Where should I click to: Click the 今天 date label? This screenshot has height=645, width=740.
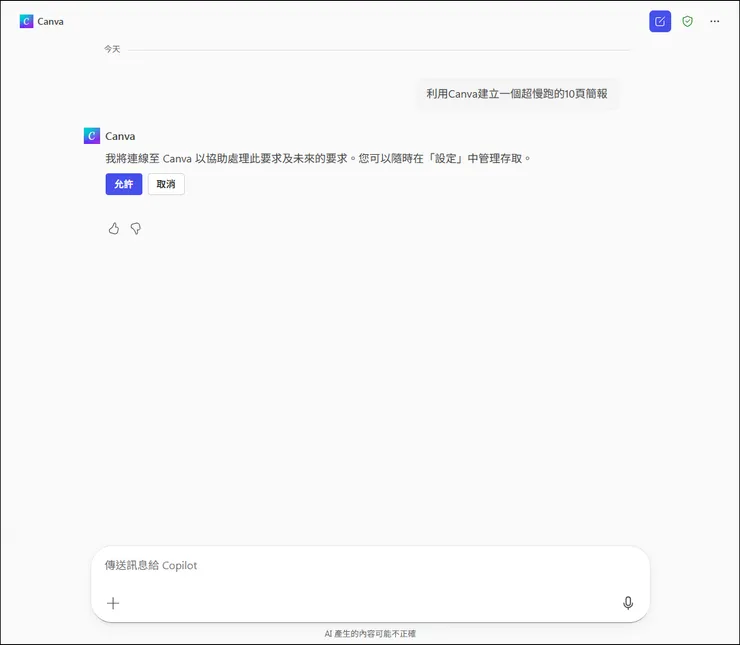pos(112,49)
